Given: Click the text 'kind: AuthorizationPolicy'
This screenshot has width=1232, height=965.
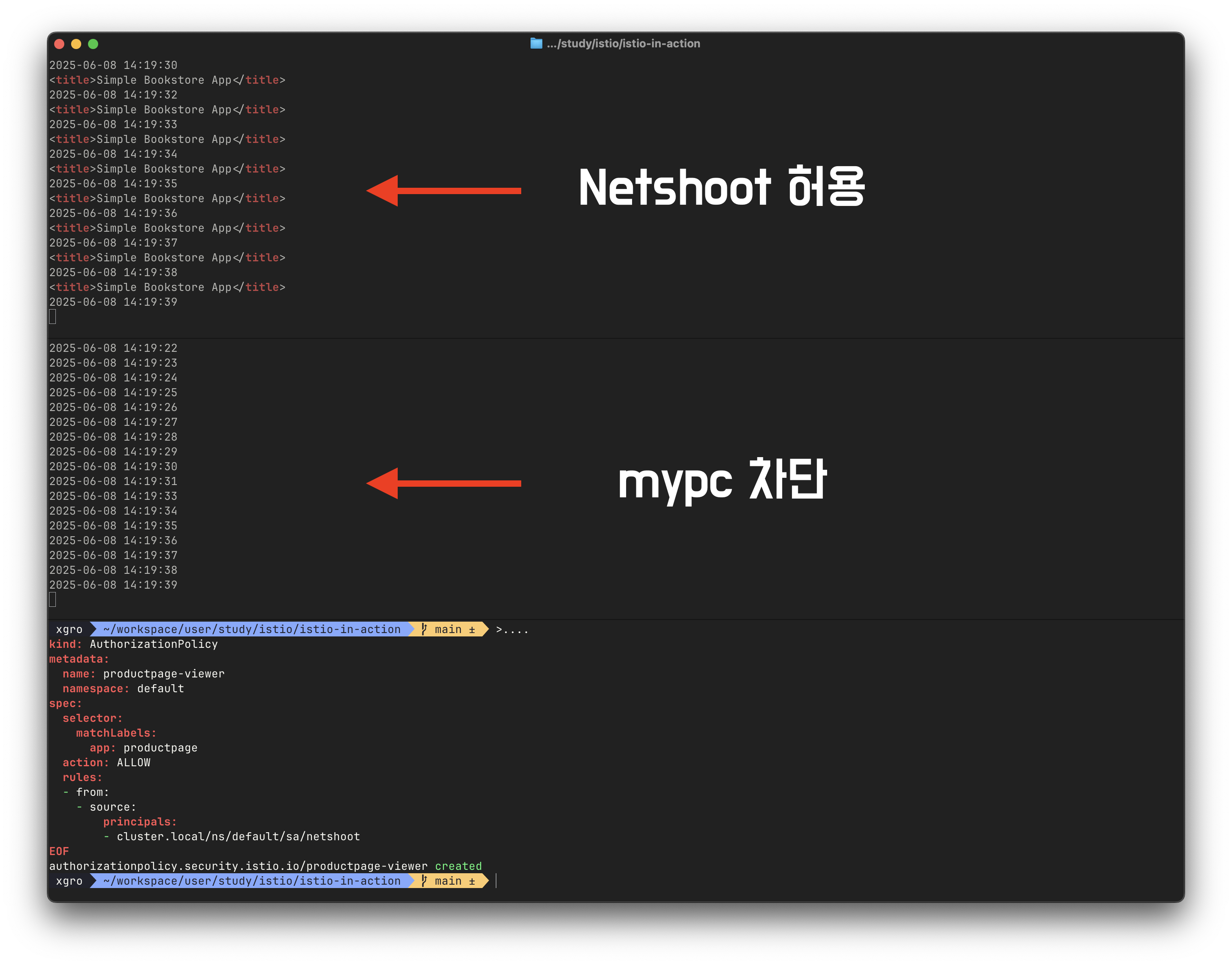Looking at the screenshot, I should (x=133, y=644).
